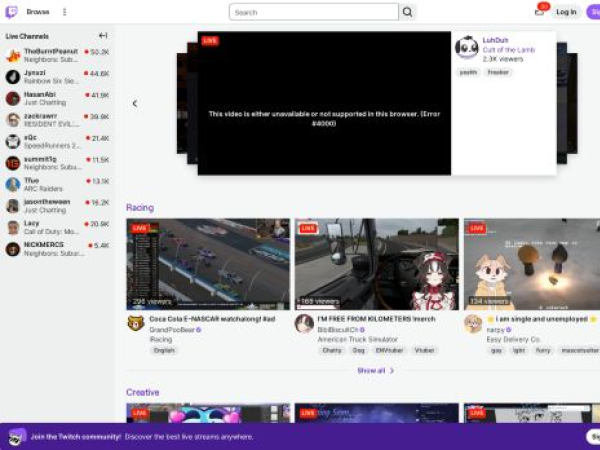Open jasontheween channel avatar
600x450 pixels.
(x=13, y=206)
